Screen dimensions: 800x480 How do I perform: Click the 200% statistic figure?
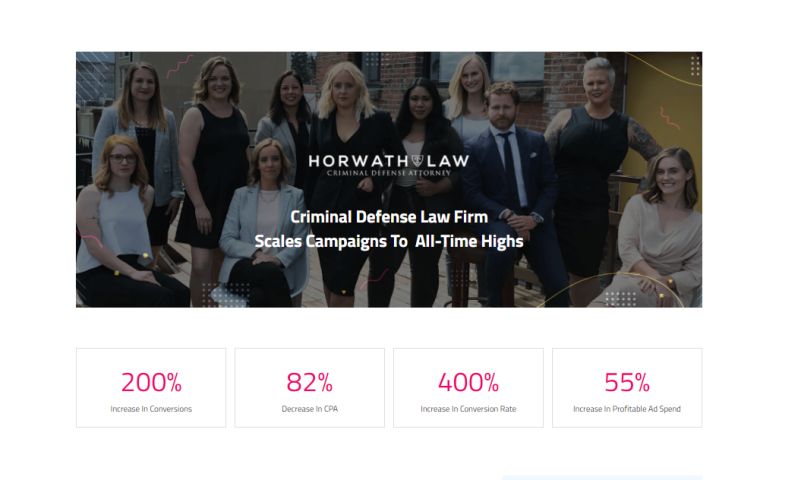151,383
